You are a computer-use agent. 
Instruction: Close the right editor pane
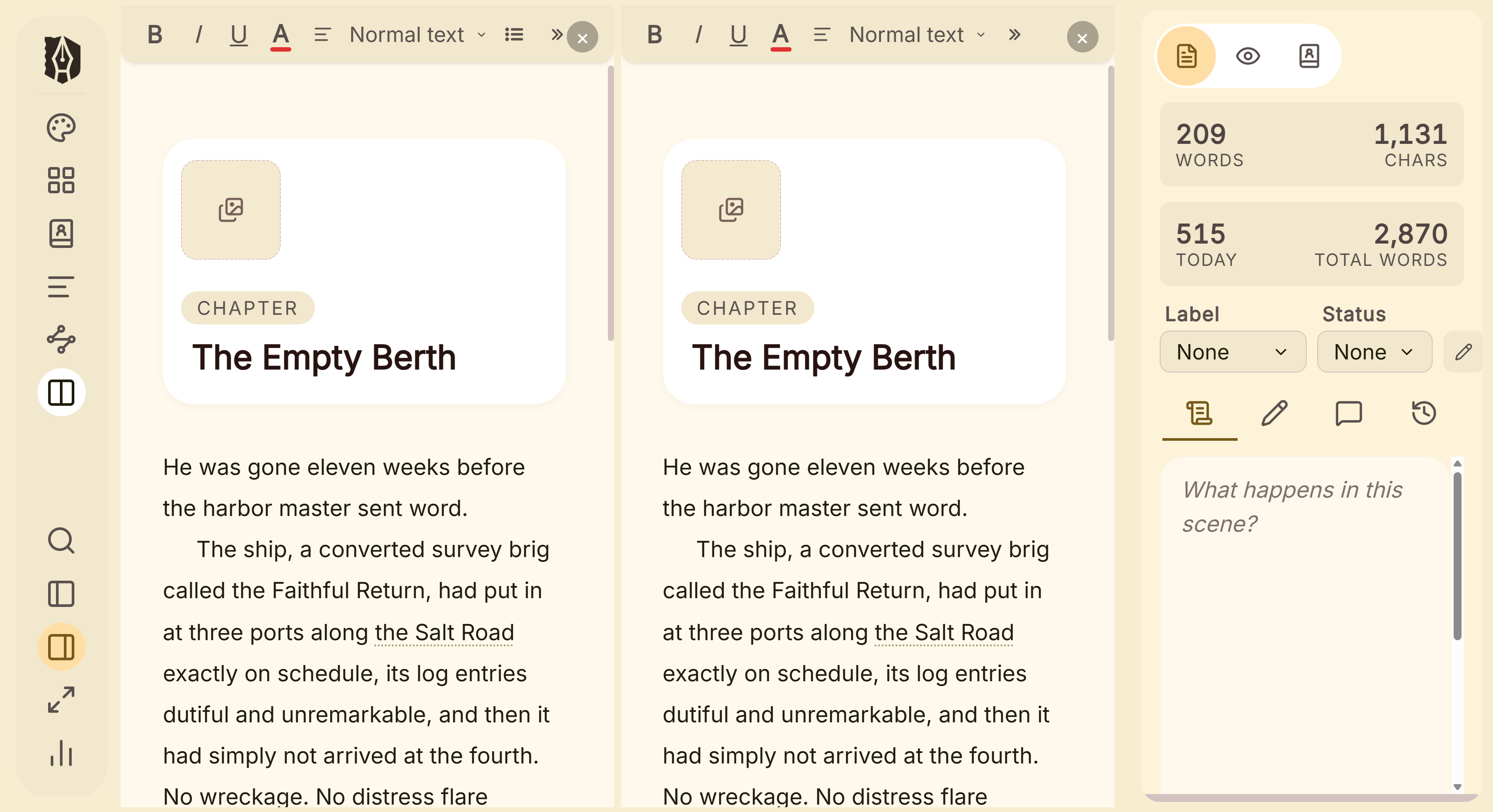coord(1082,38)
